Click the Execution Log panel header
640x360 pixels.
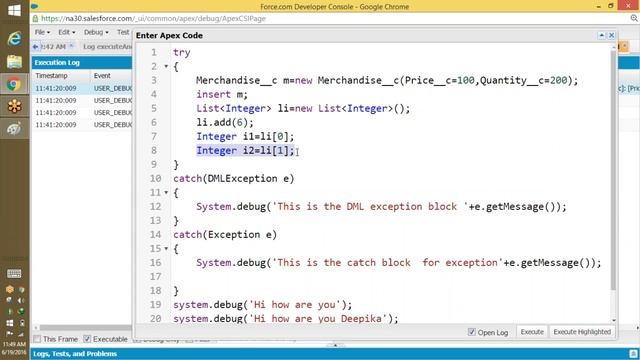coord(82,62)
